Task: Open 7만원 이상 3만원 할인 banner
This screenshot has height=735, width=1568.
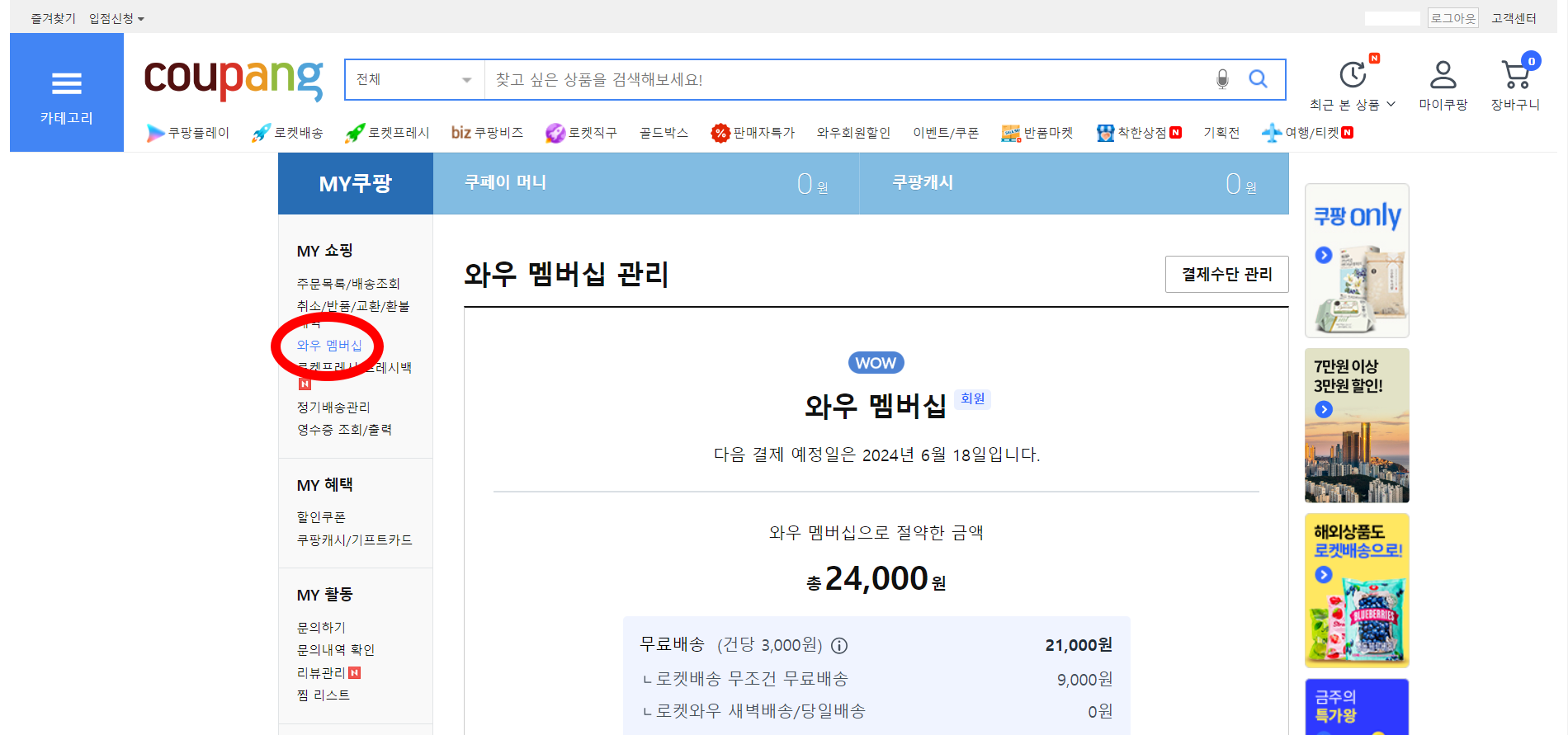Action: (1357, 426)
